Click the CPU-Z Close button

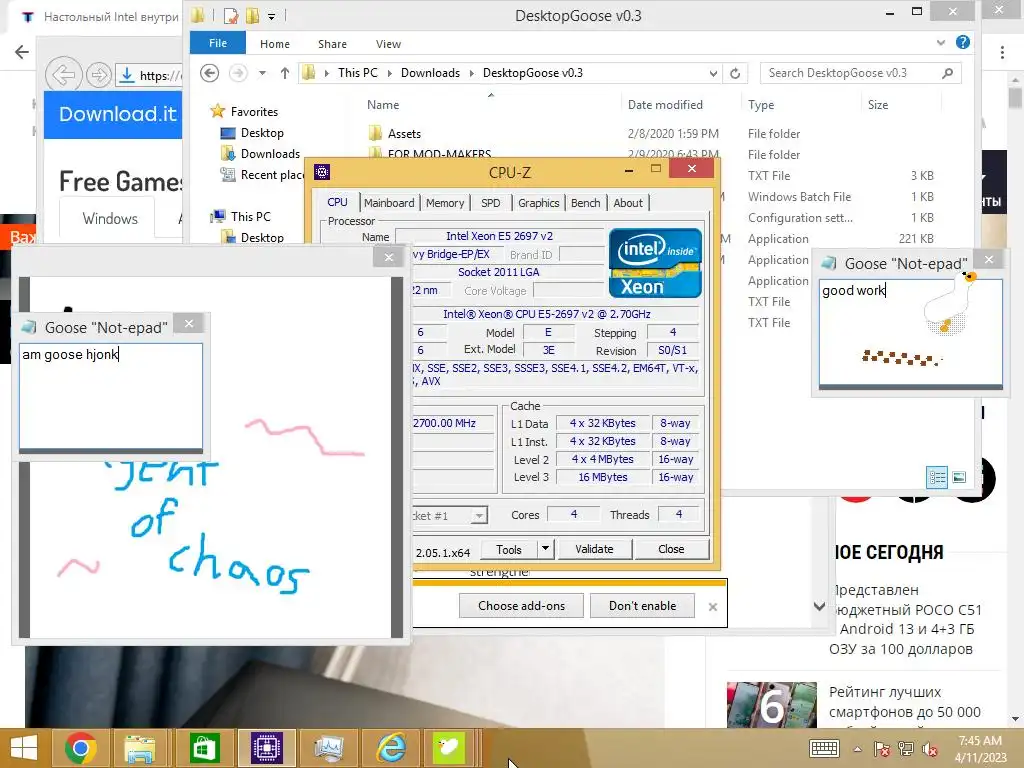click(x=671, y=549)
